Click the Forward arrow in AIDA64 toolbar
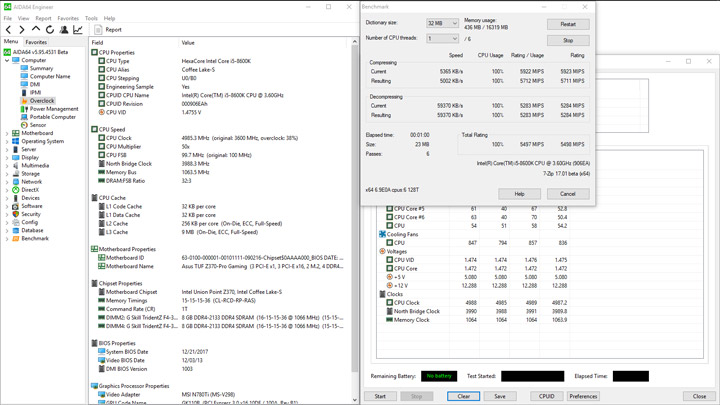Viewport: 720px width, 405px height. [22, 30]
